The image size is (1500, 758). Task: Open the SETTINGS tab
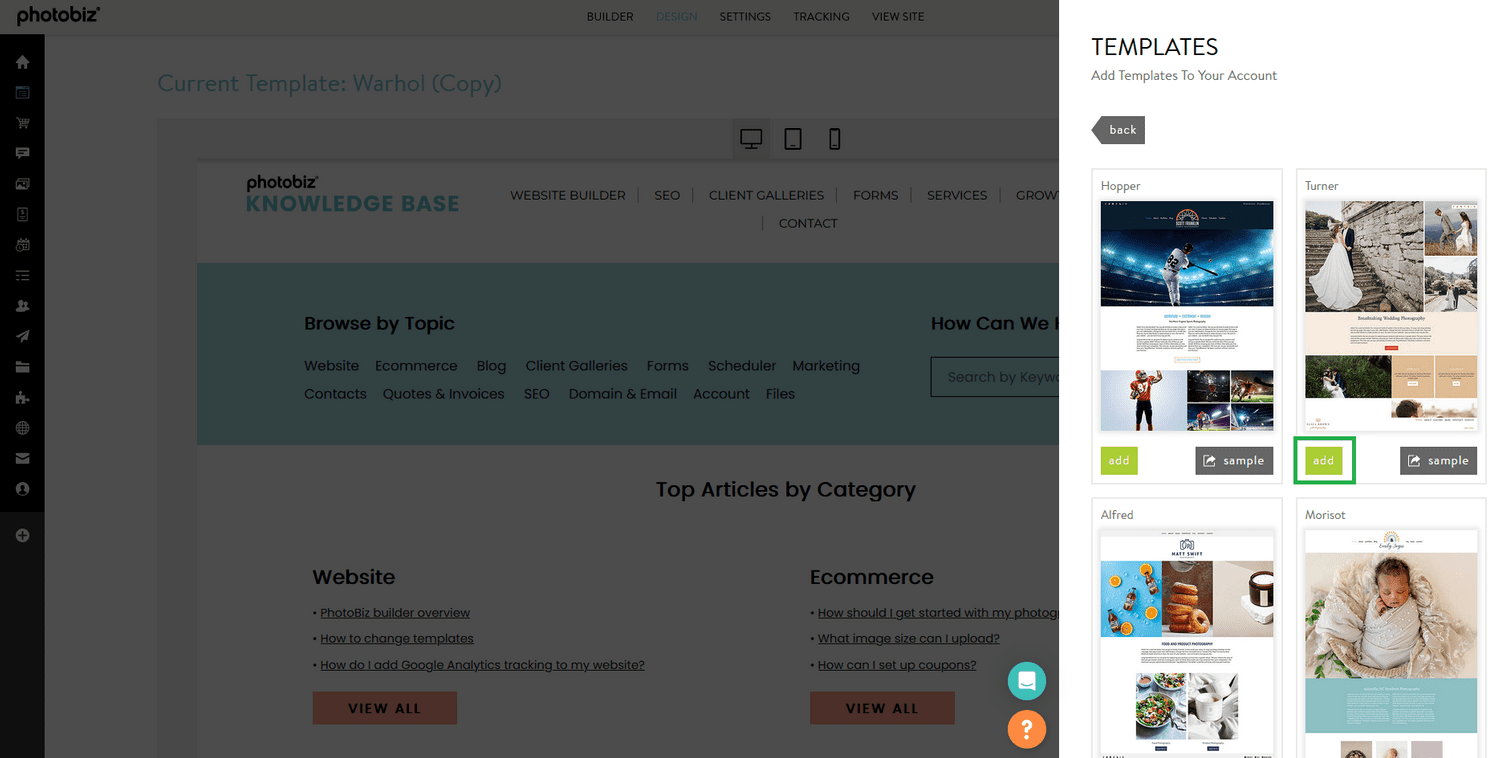tap(745, 17)
